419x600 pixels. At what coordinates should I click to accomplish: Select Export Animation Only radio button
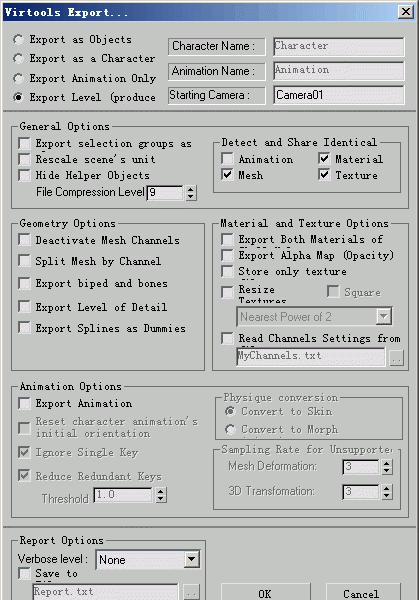pos(18,78)
